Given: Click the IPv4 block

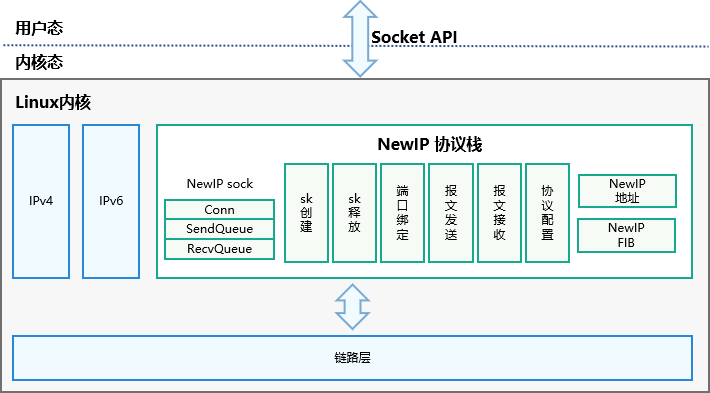Looking at the screenshot, I should (x=41, y=201).
